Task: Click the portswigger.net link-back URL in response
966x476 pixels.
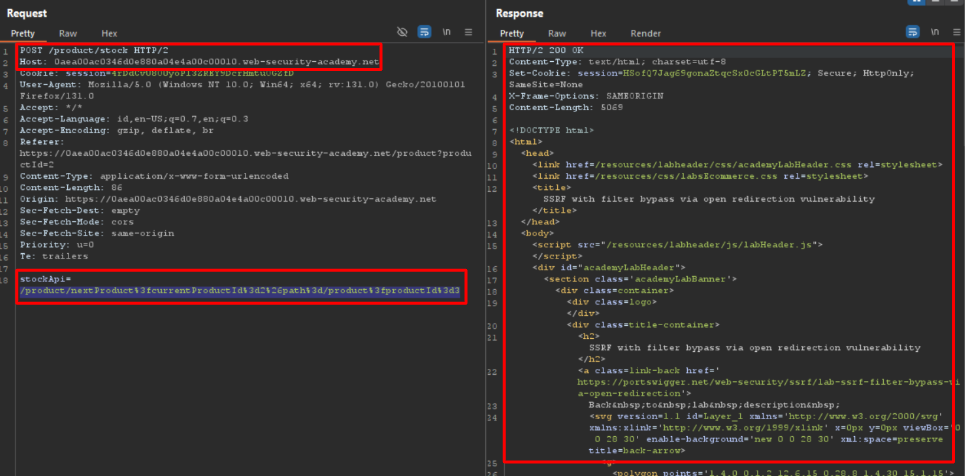Action: (730, 381)
